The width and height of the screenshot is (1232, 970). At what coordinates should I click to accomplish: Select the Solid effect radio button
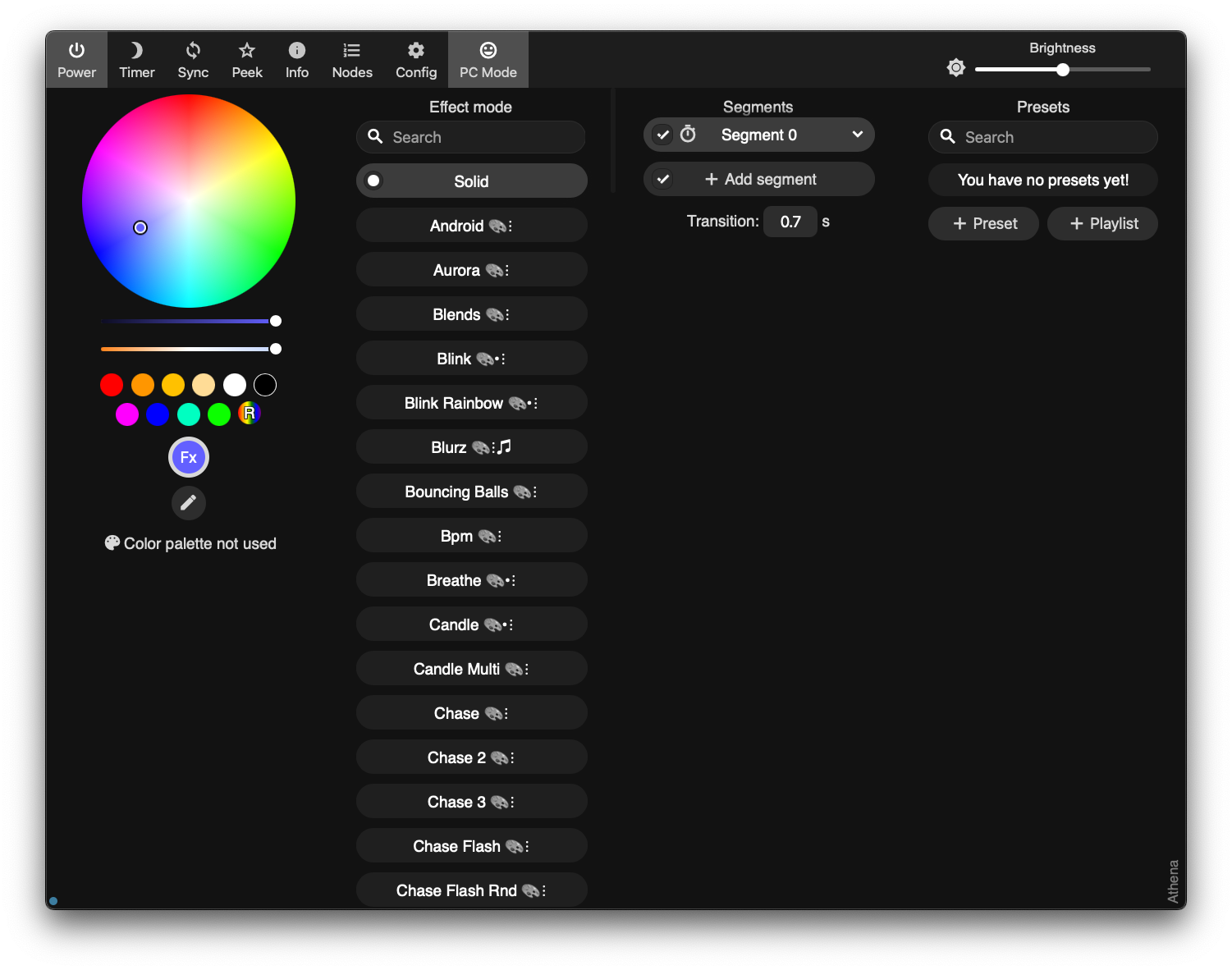pos(373,181)
